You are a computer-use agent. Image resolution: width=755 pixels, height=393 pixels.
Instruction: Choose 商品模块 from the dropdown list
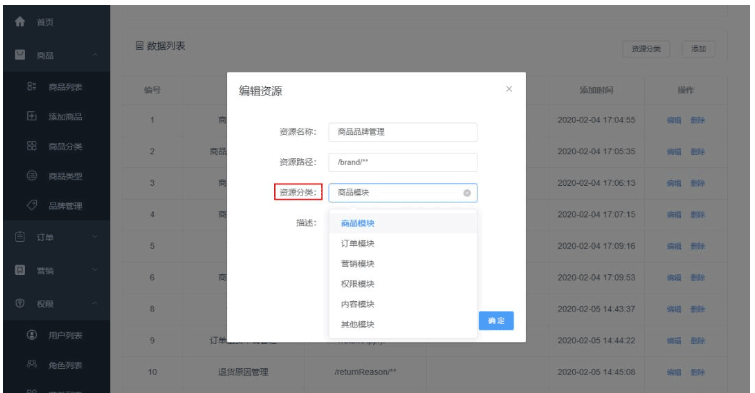point(403,223)
